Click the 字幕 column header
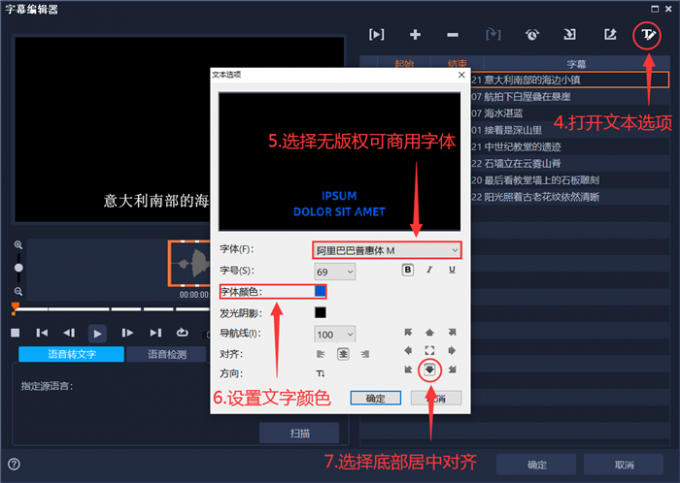Screen dimensions: 680x483 tap(576, 64)
